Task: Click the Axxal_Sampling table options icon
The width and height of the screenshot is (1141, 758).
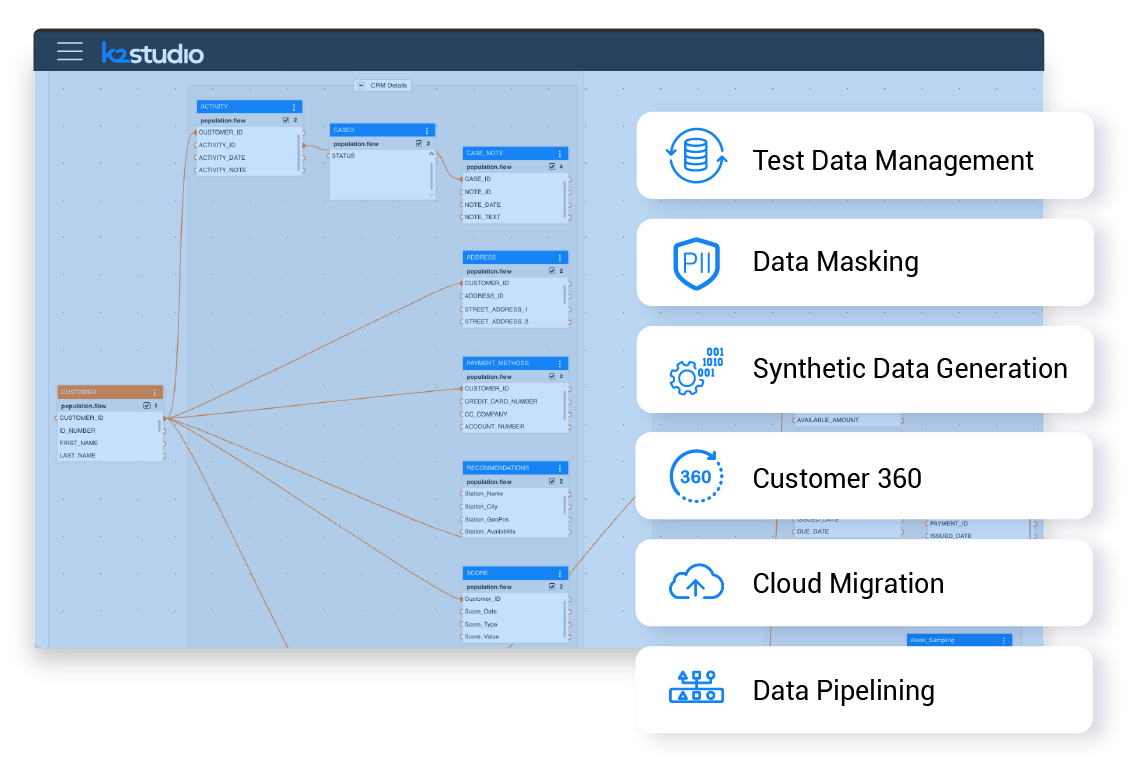Action: coord(1004,640)
